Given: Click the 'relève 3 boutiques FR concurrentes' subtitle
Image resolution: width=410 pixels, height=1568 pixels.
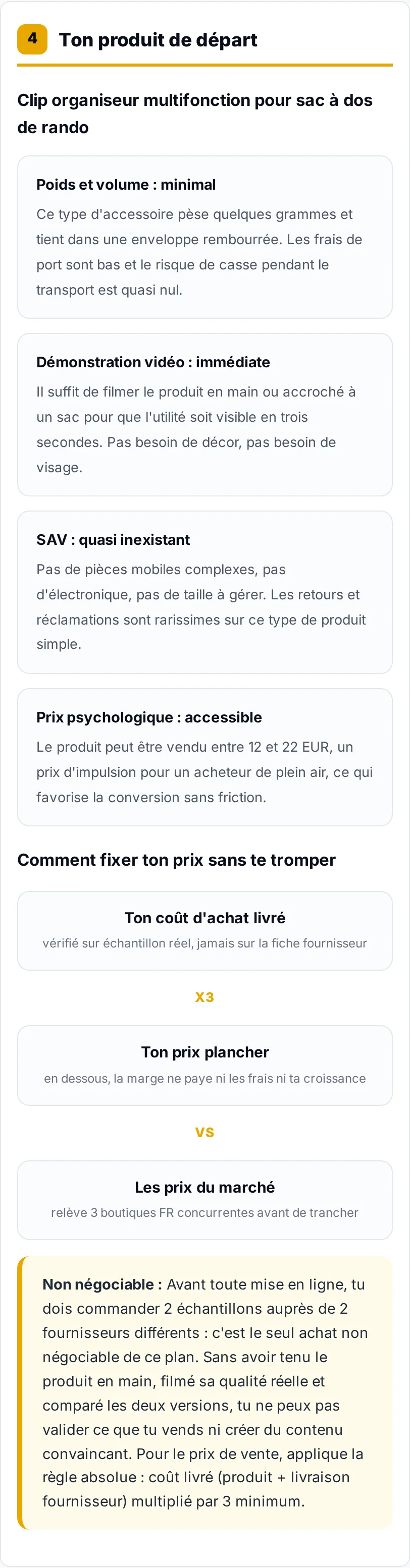Looking at the screenshot, I should [x=204, y=1212].
